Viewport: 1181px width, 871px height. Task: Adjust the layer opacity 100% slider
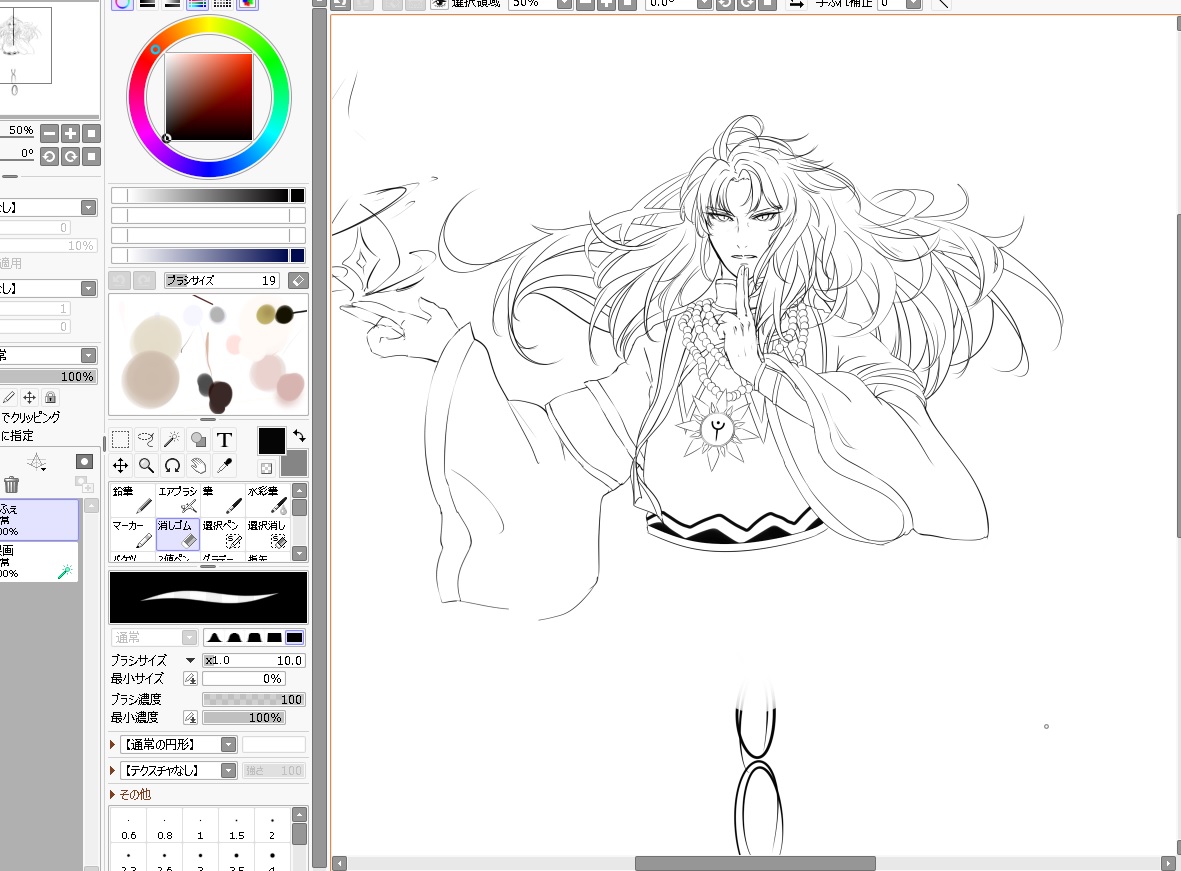(48, 377)
